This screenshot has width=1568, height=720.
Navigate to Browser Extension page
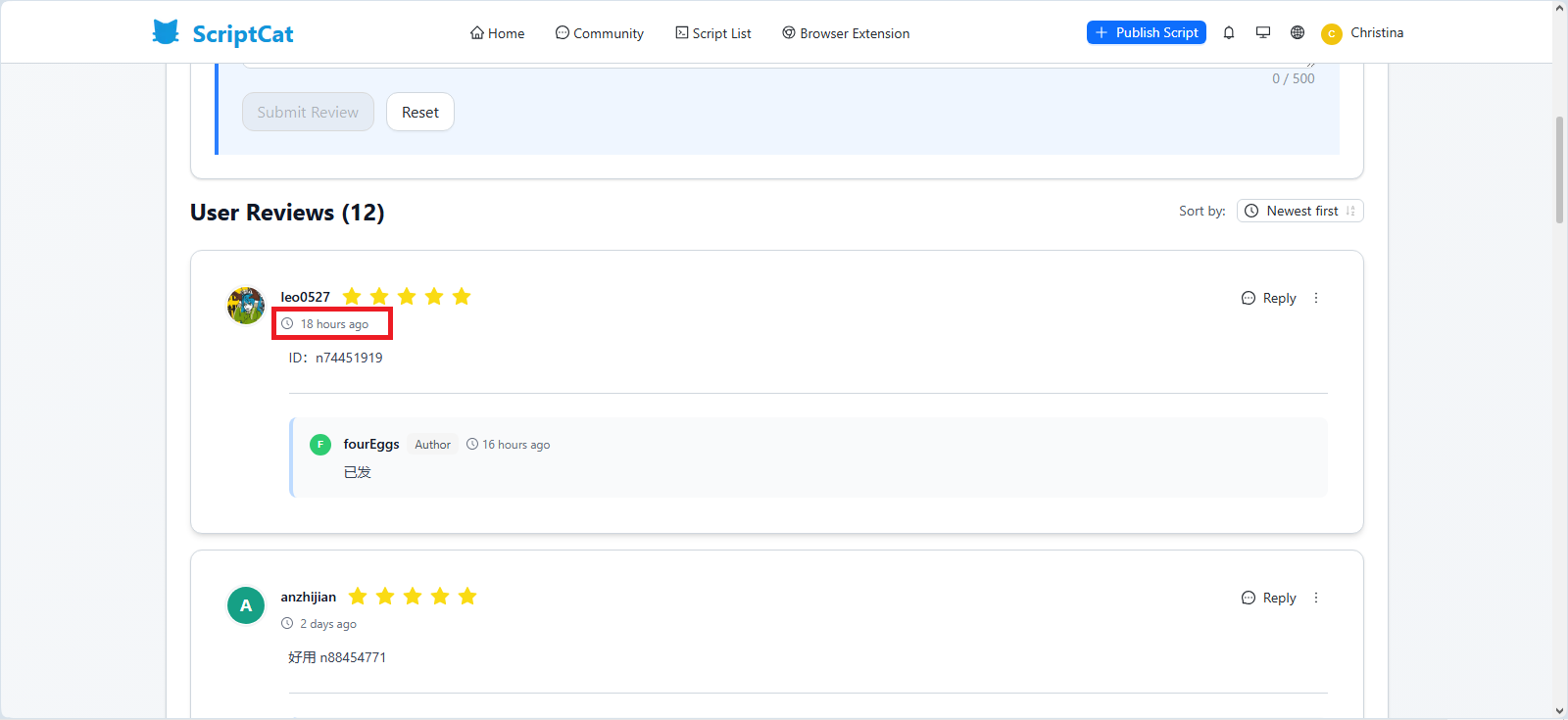coord(846,33)
